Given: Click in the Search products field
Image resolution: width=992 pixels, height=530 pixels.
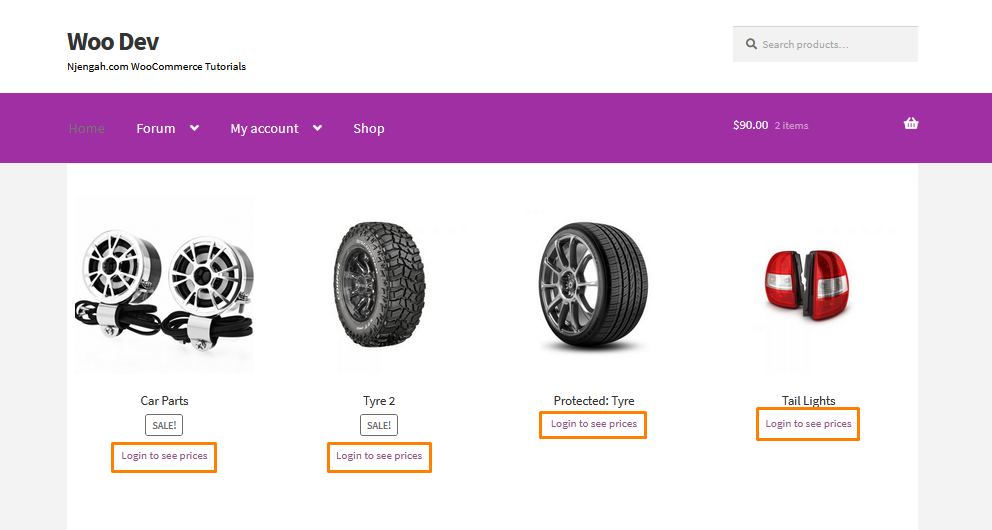Looking at the screenshot, I should [x=835, y=45].
